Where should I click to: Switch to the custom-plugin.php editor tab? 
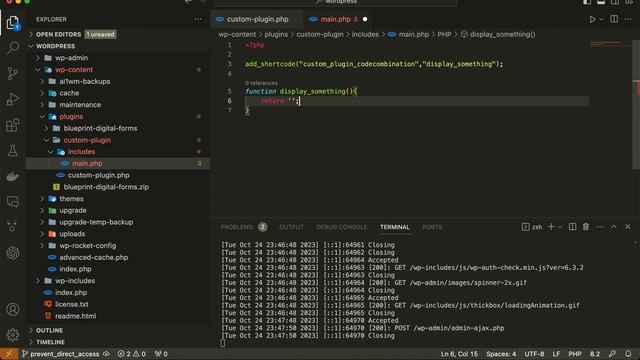(x=257, y=19)
